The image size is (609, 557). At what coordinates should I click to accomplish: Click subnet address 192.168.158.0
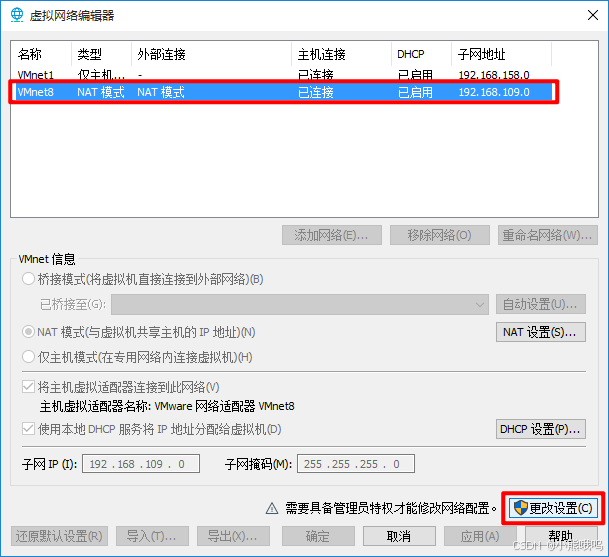click(x=494, y=75)
